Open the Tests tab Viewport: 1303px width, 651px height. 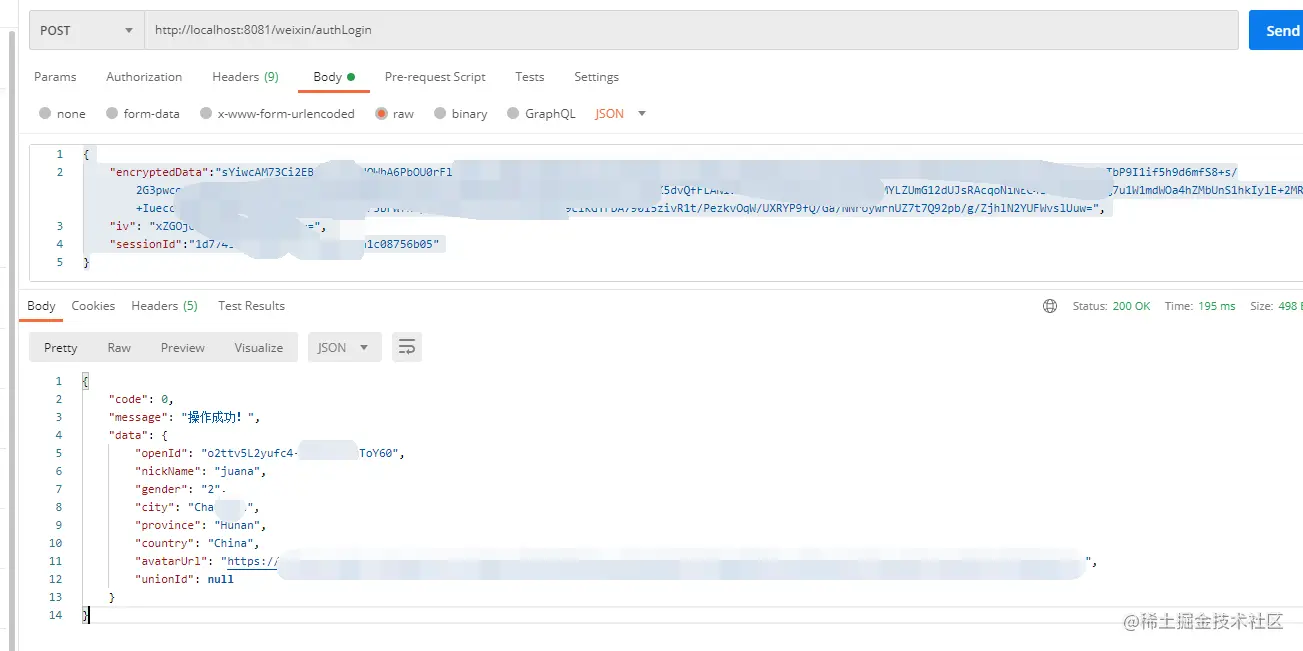(x=530, y=77)
